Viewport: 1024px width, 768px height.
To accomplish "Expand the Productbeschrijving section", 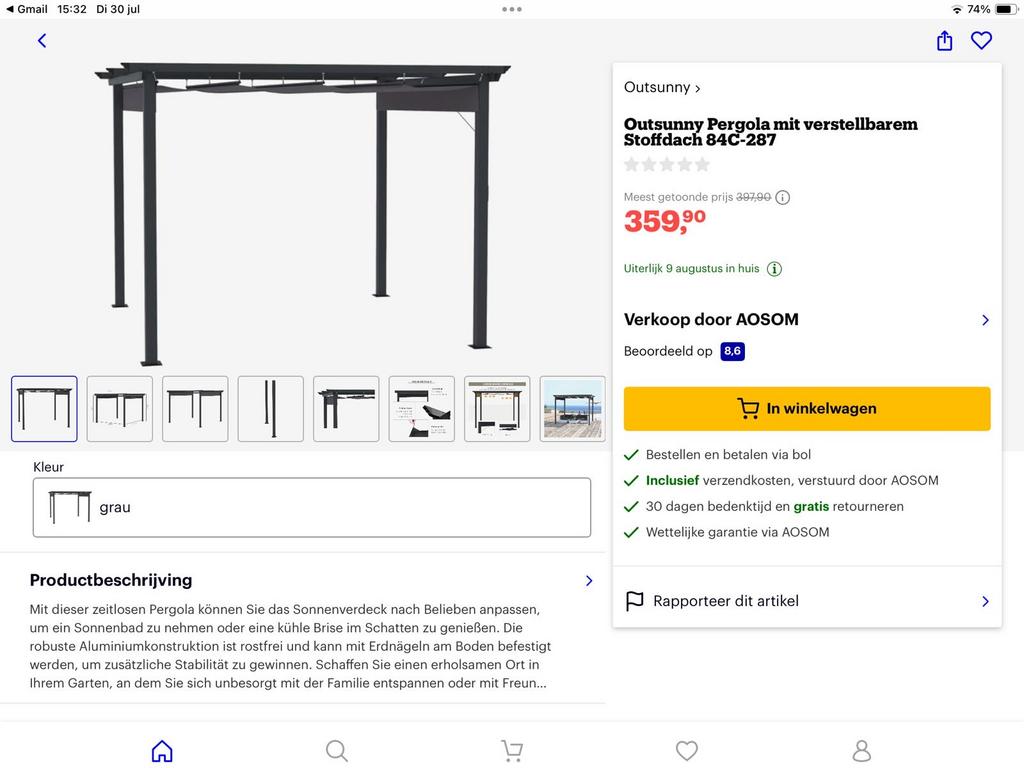I will [x=589, y=580].
